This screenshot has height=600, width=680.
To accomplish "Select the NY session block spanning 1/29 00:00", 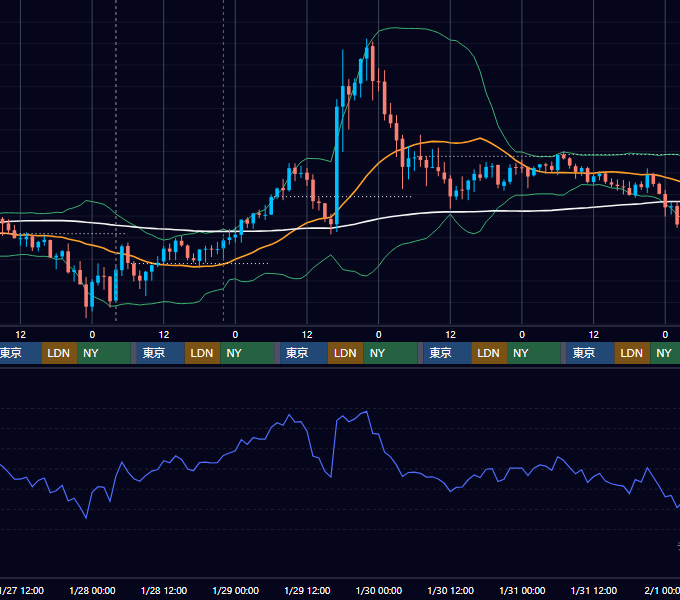I will click(x=247, y=353).
